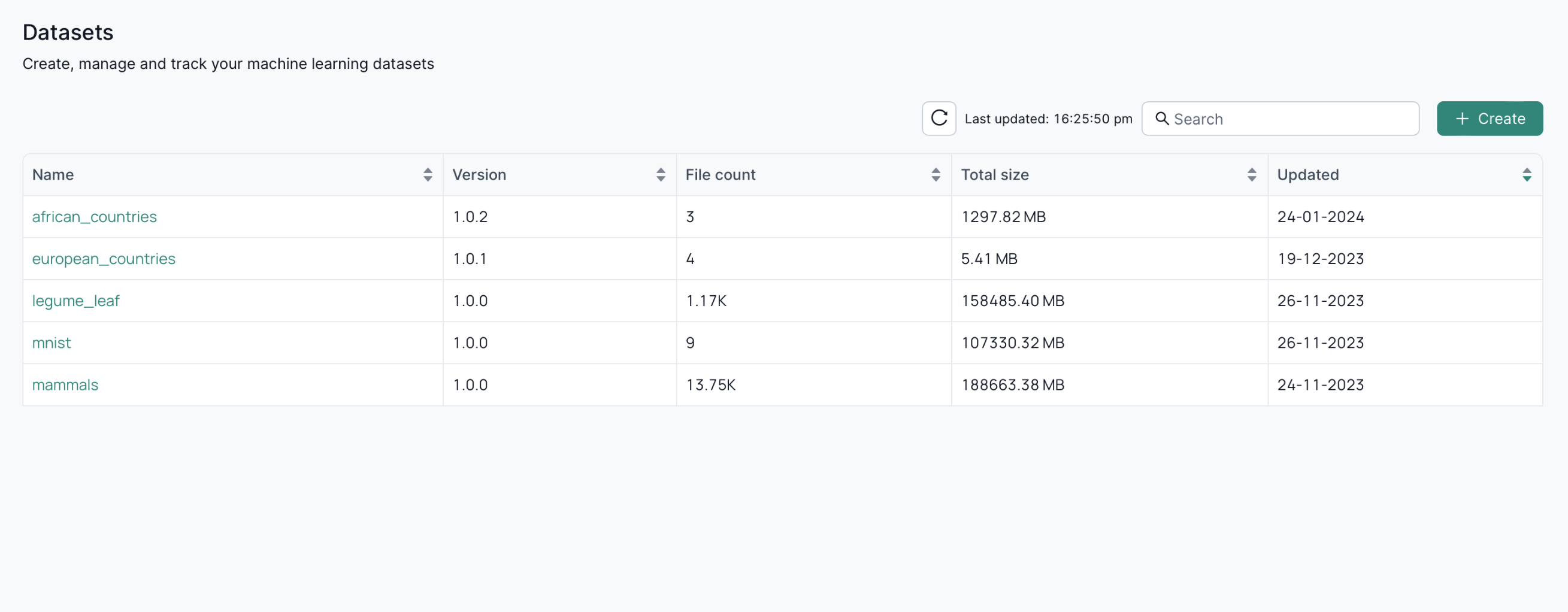1568x612 pixels.
Task: Select the Version header cell
Action: (x=480, y=175)
